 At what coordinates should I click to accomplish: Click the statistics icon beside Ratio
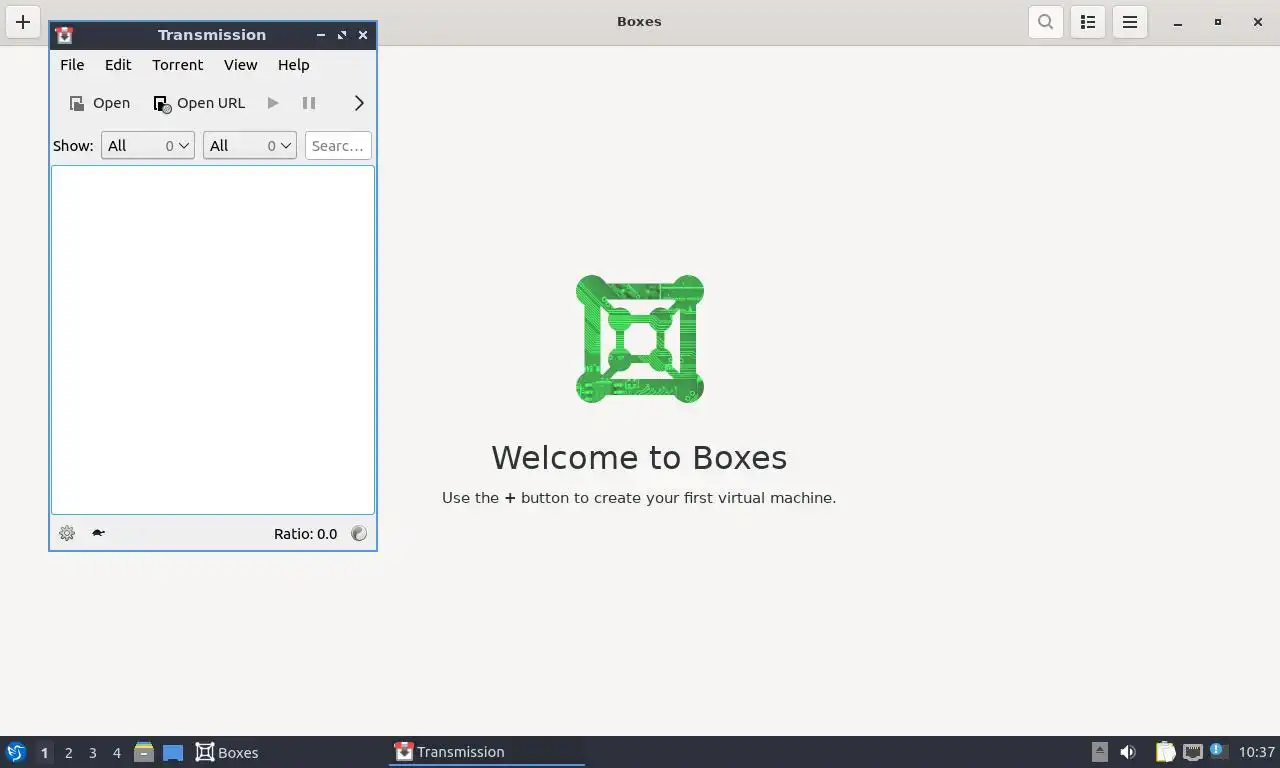[x=359, y=534]
